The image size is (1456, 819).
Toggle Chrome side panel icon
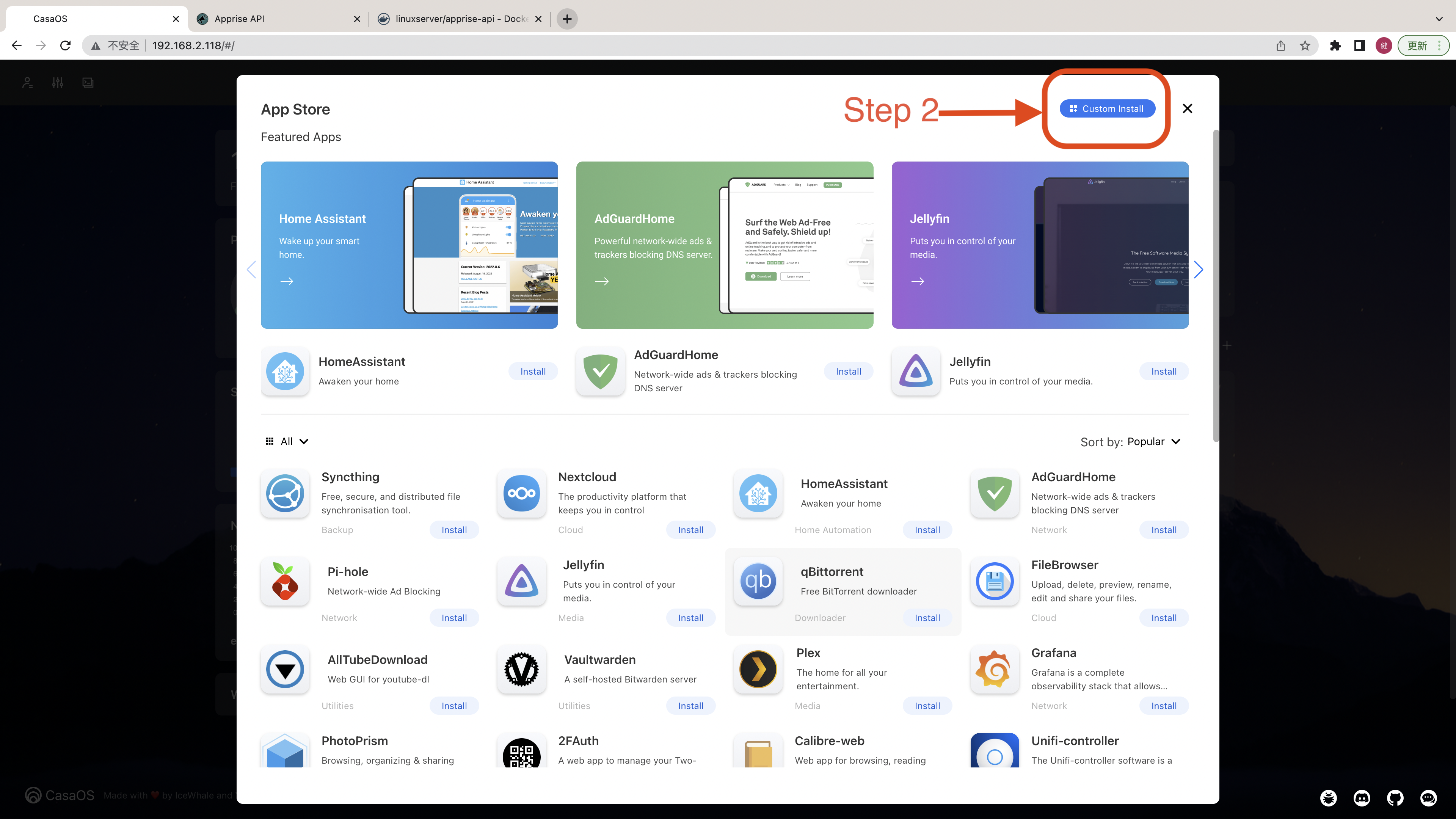pos(1359,45)
